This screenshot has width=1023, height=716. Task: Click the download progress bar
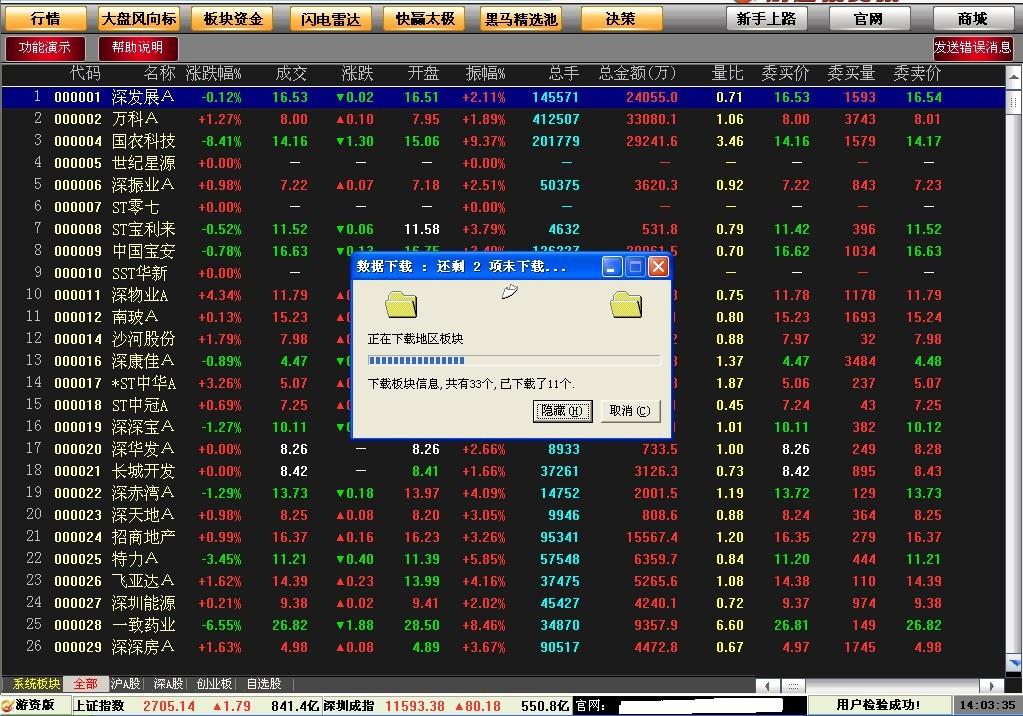tap(514, 360)
